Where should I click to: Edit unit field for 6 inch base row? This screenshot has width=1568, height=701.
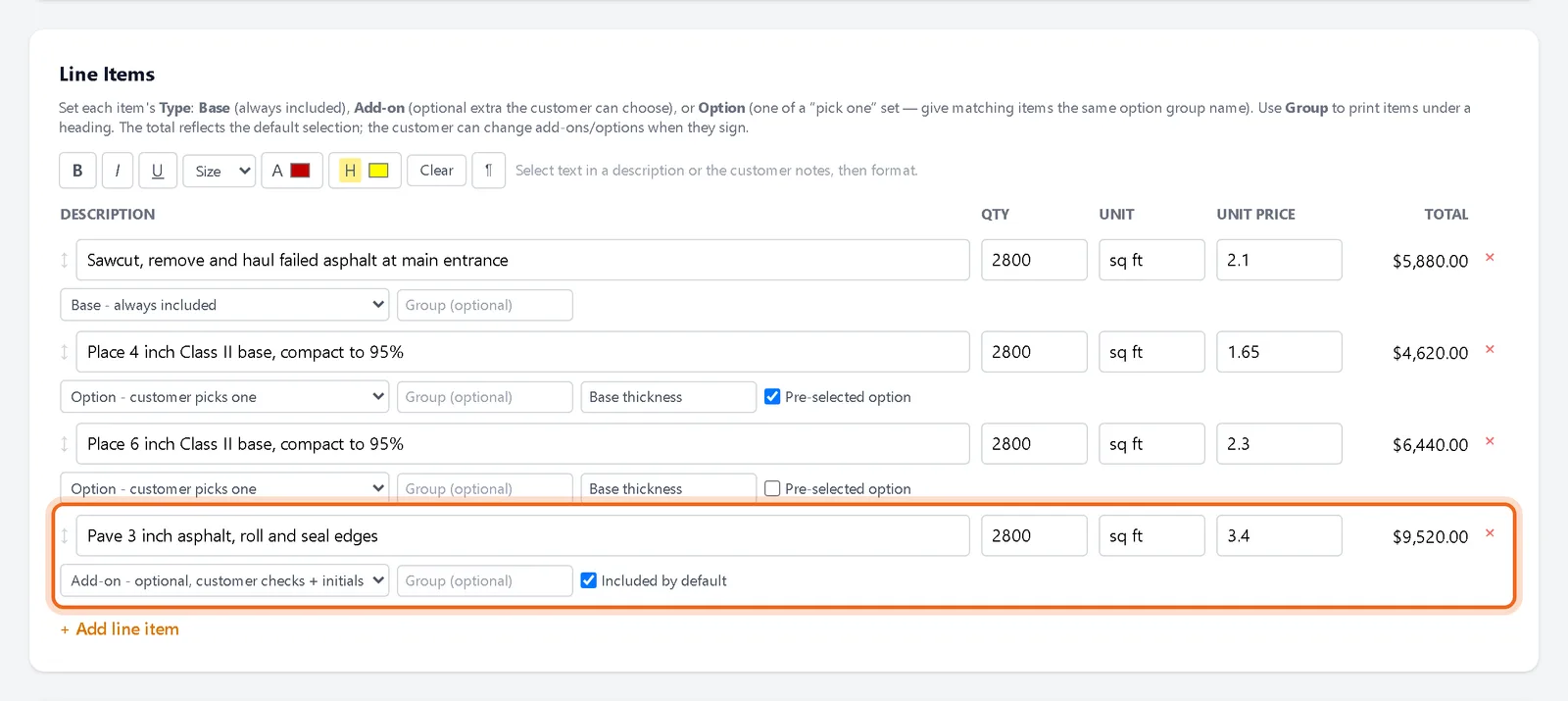click(x=1151, y=444)
